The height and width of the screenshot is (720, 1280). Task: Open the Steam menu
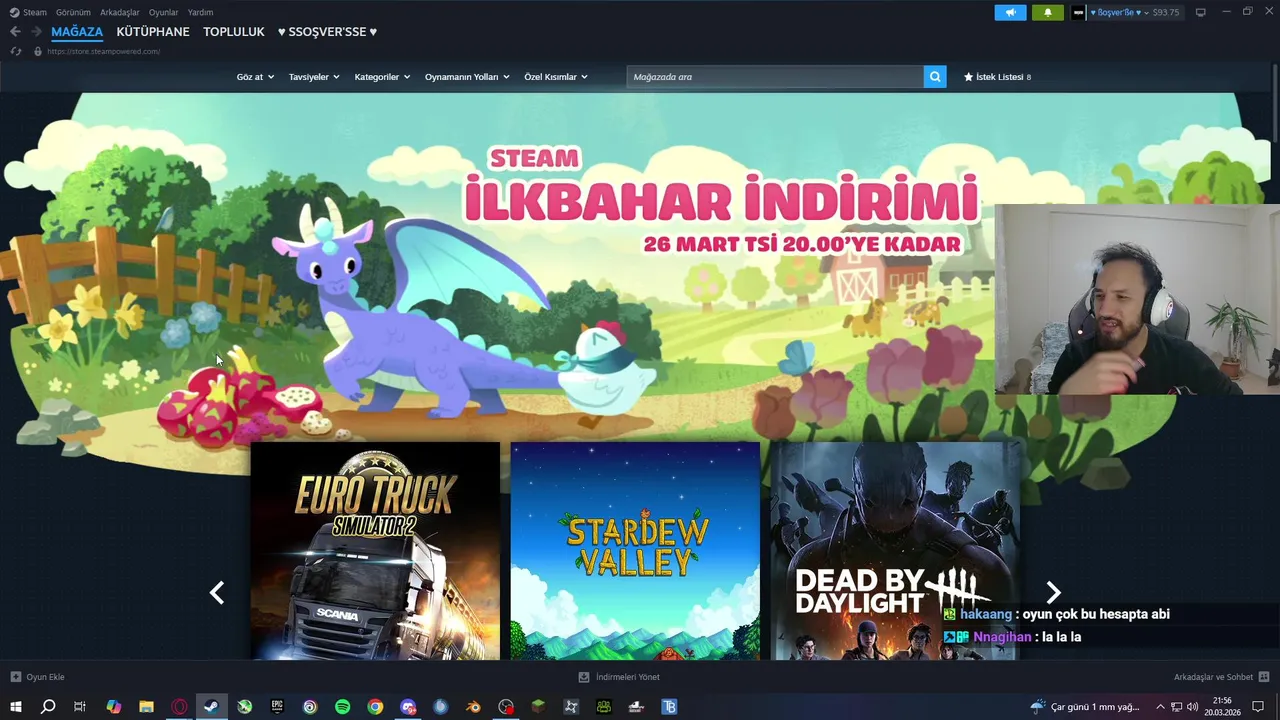(x=28, y=12)
